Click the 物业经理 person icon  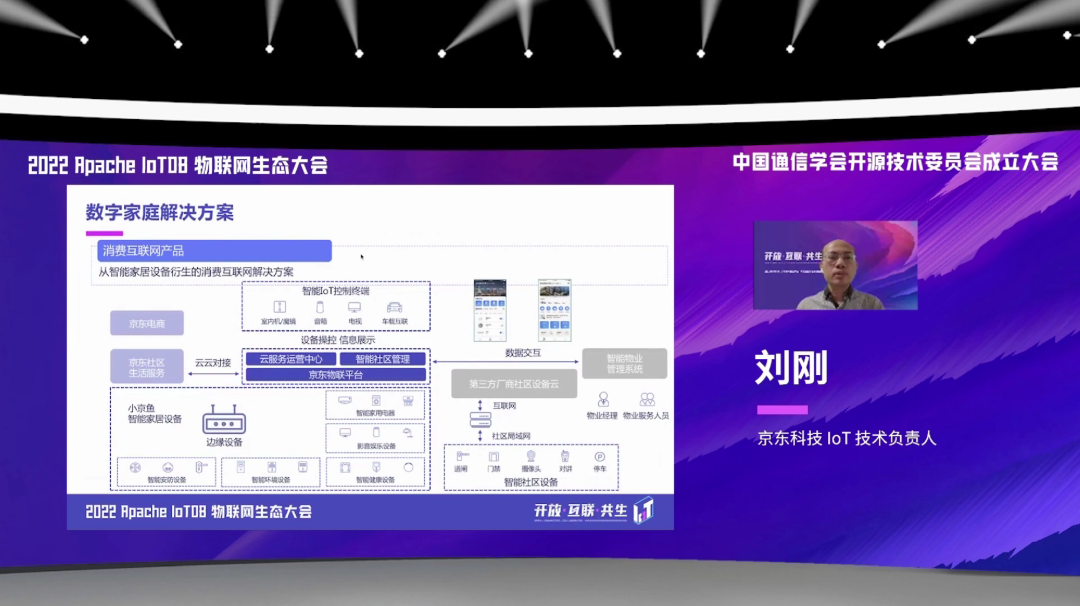[x=603, y=399]
